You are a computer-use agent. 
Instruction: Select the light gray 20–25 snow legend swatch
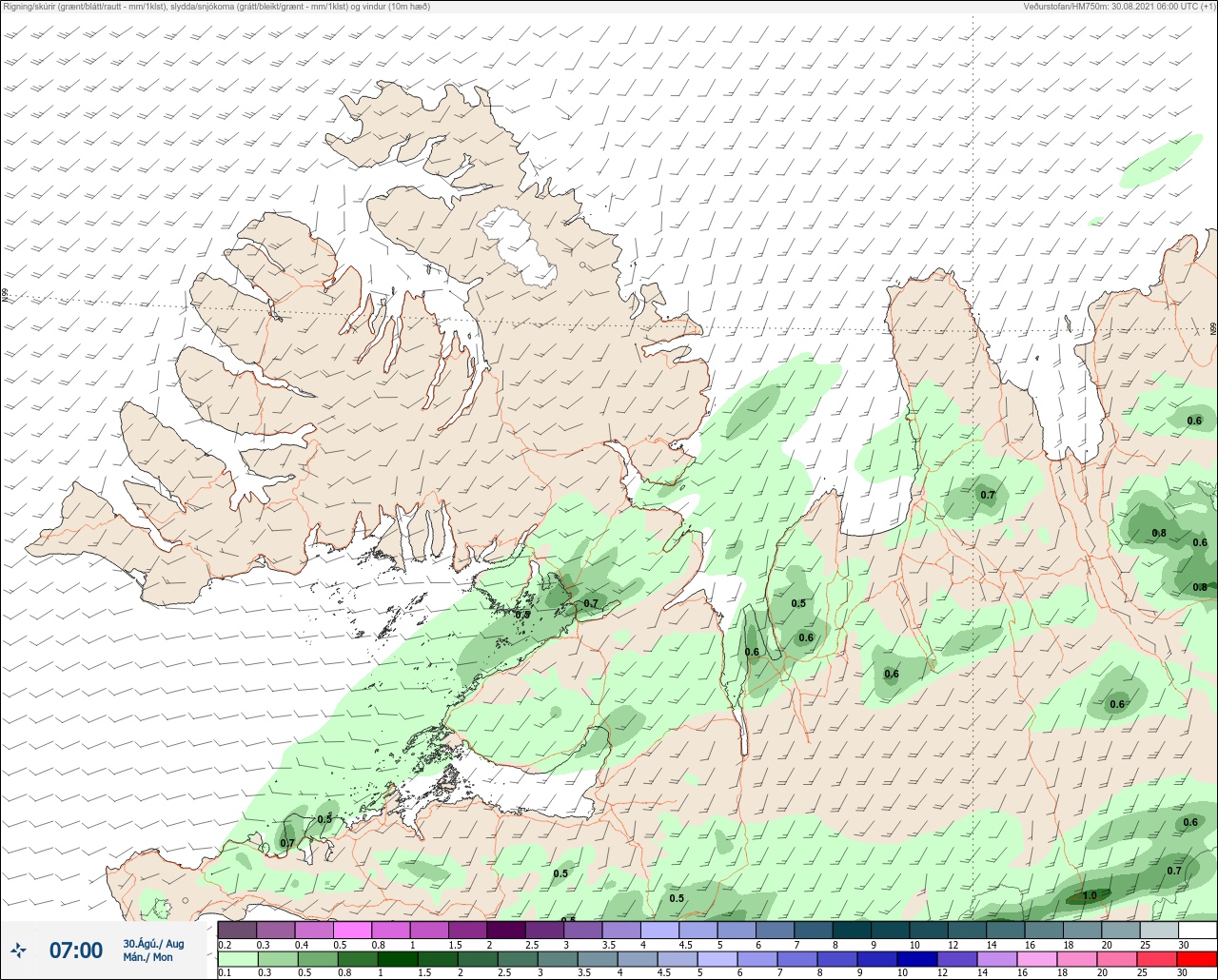coord(1158,930)
